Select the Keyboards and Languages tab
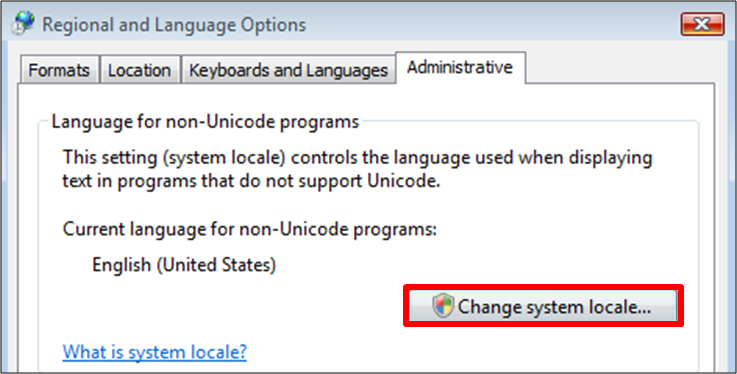The width and height of the screenshot is (737, 374). click(x=288, y=70)
